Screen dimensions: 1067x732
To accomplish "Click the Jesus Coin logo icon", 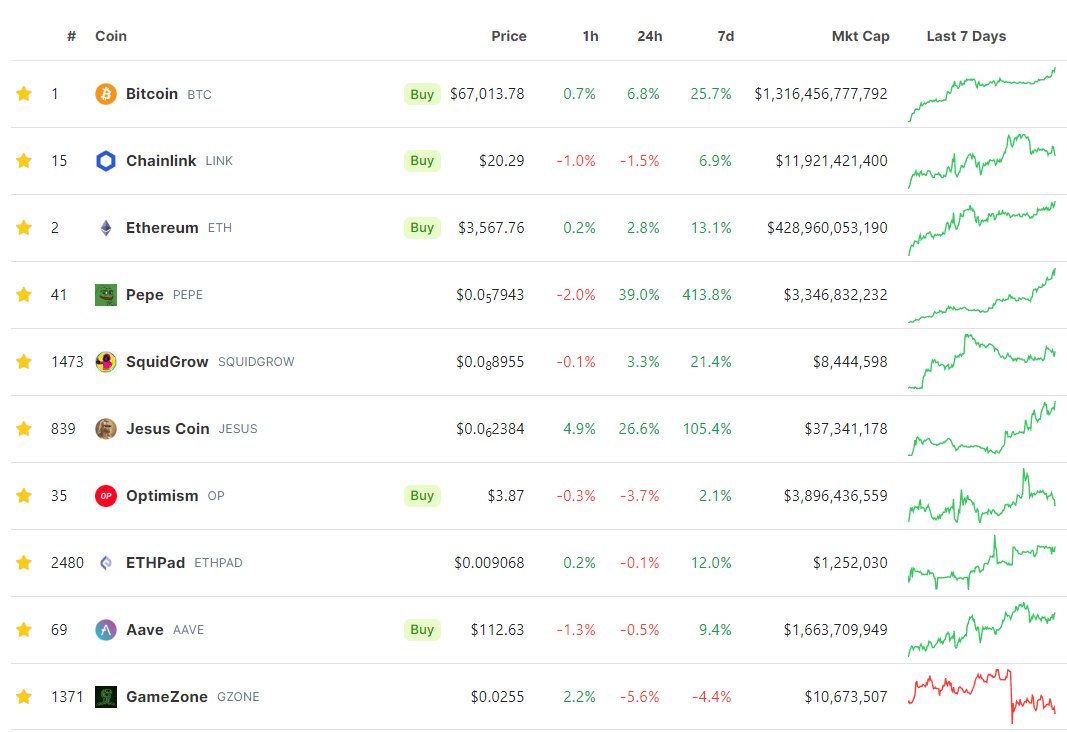I will pos(105,429).
